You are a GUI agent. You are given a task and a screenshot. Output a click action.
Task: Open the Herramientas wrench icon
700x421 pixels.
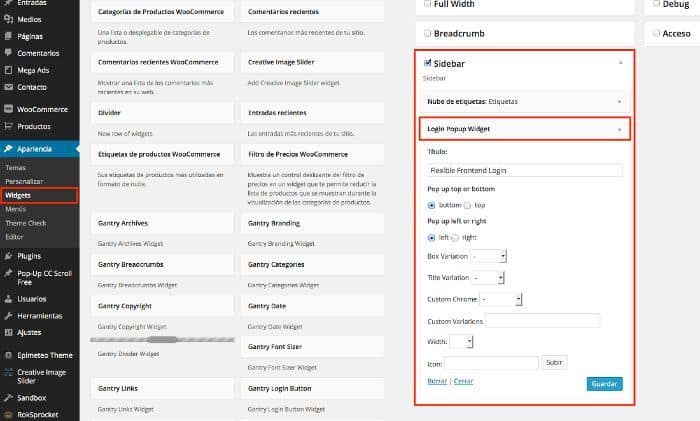pos(8,316)
